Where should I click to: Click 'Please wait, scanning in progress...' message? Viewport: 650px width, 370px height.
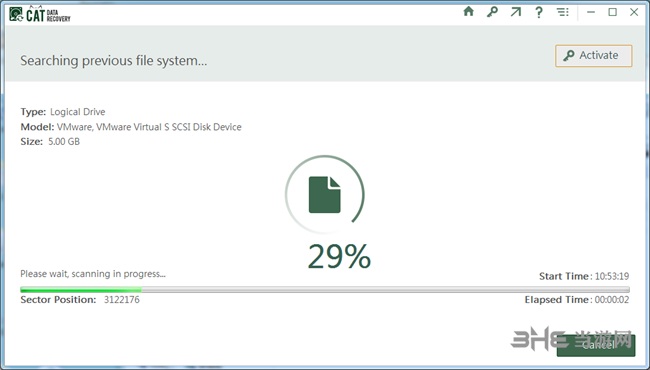tap(93, 274)
